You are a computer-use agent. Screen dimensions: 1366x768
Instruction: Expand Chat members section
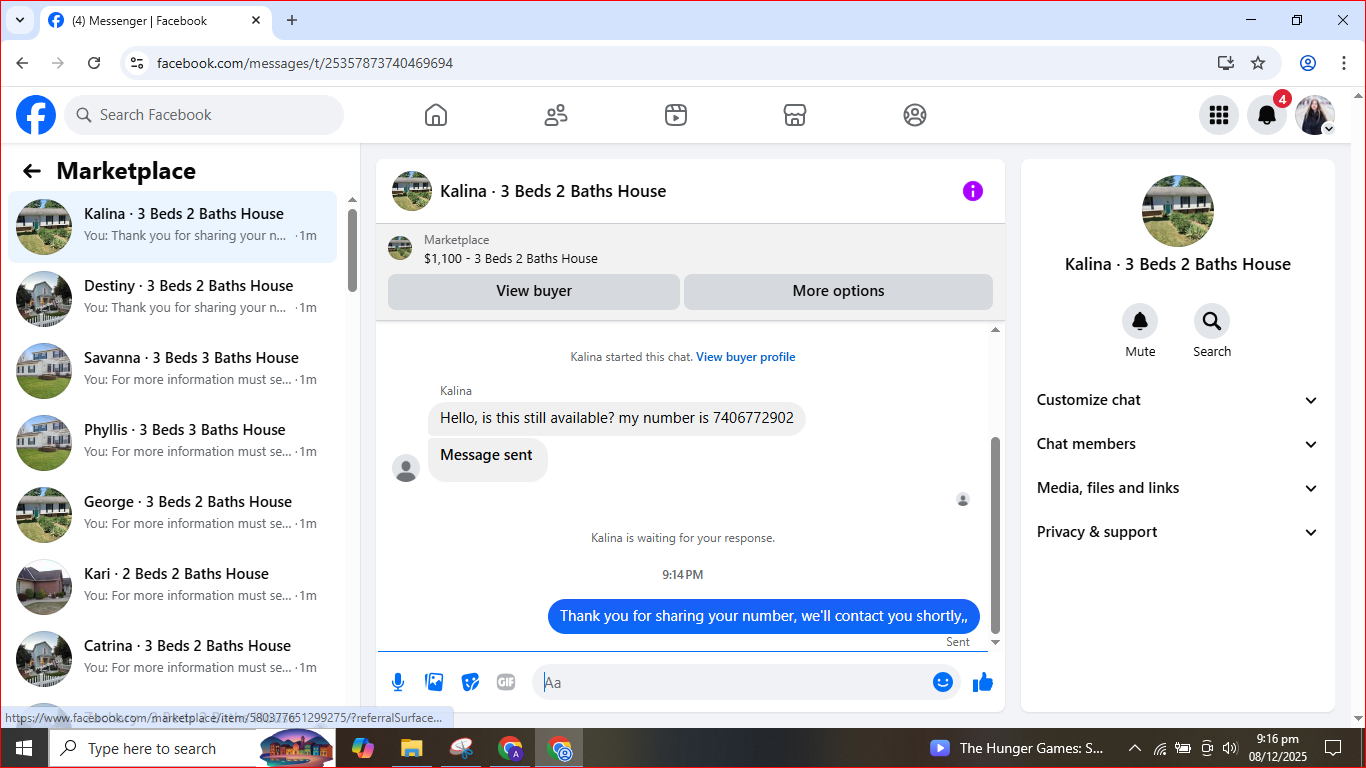[1178, 444]
